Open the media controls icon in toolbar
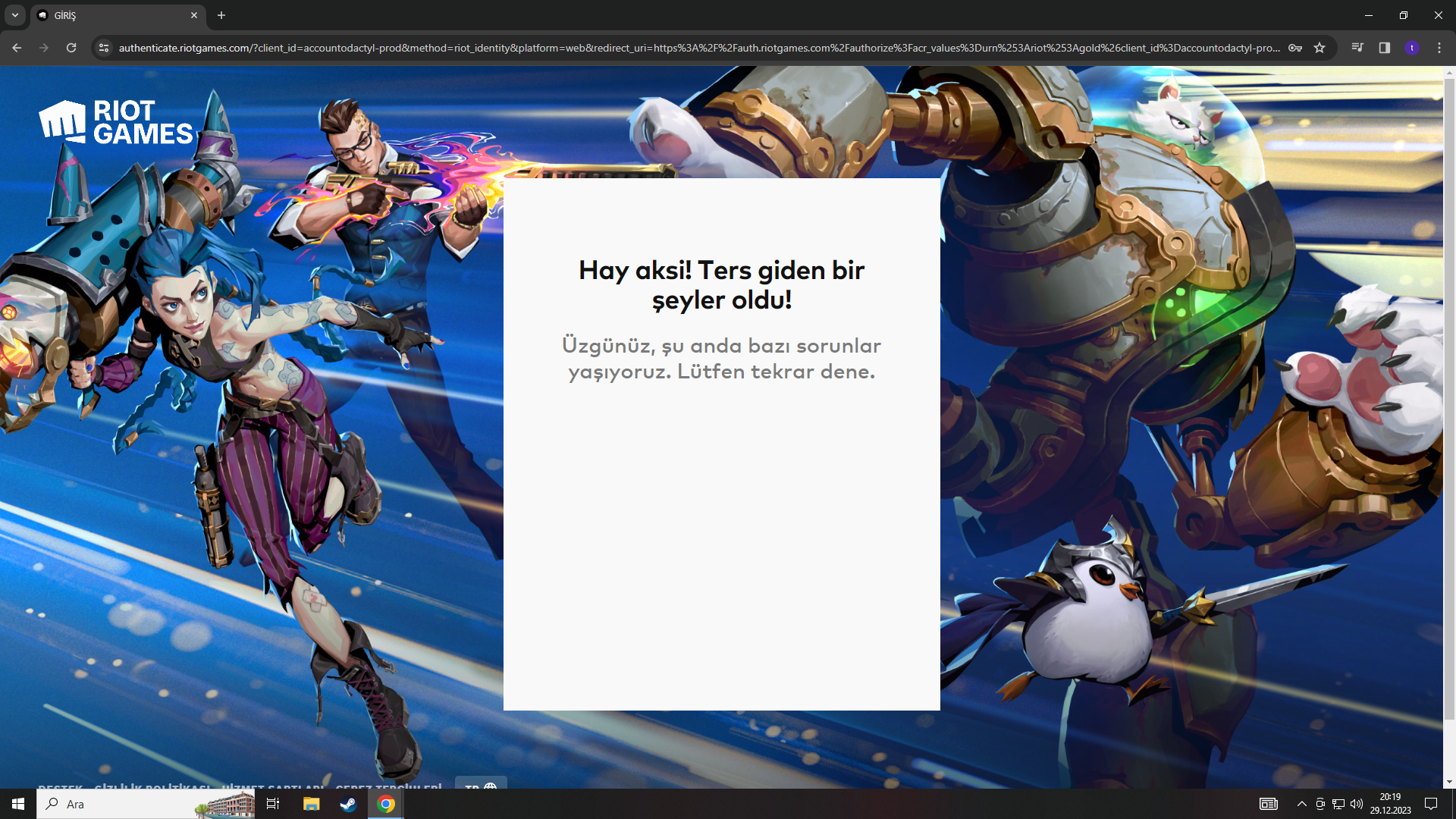Viewport: 1456px width, 819px height. pyautogui.click(x=1357, y=48)
